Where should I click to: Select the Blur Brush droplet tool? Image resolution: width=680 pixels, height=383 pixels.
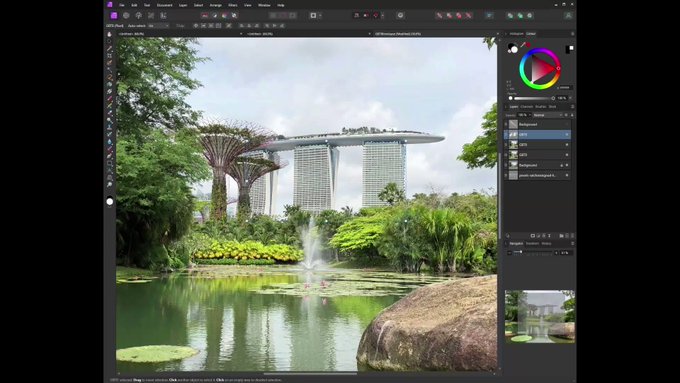[x=109, y=141]
